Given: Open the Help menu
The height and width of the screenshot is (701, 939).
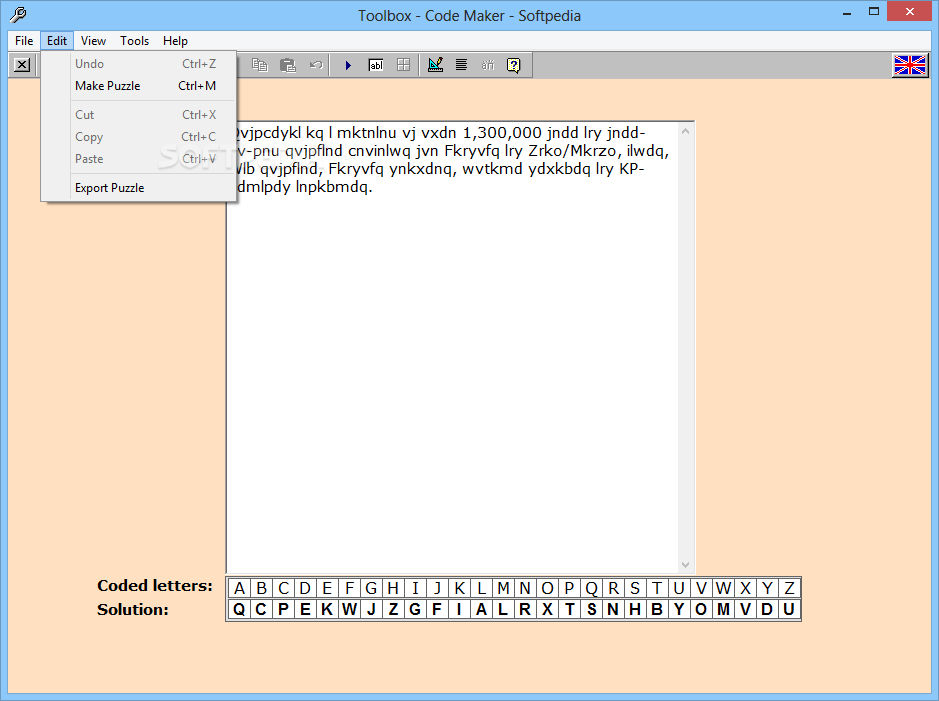Looking at the screenshot, I should pos(175,41).
